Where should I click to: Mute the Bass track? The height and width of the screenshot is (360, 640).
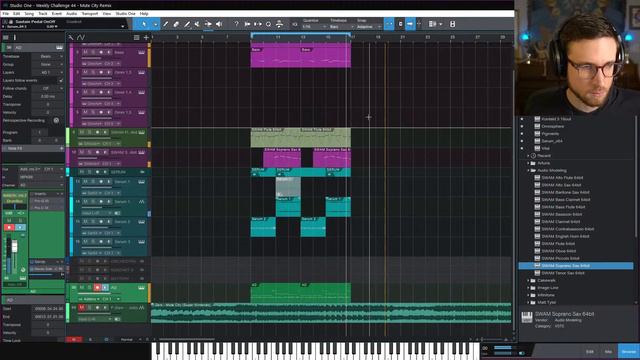tap(85, 52)
